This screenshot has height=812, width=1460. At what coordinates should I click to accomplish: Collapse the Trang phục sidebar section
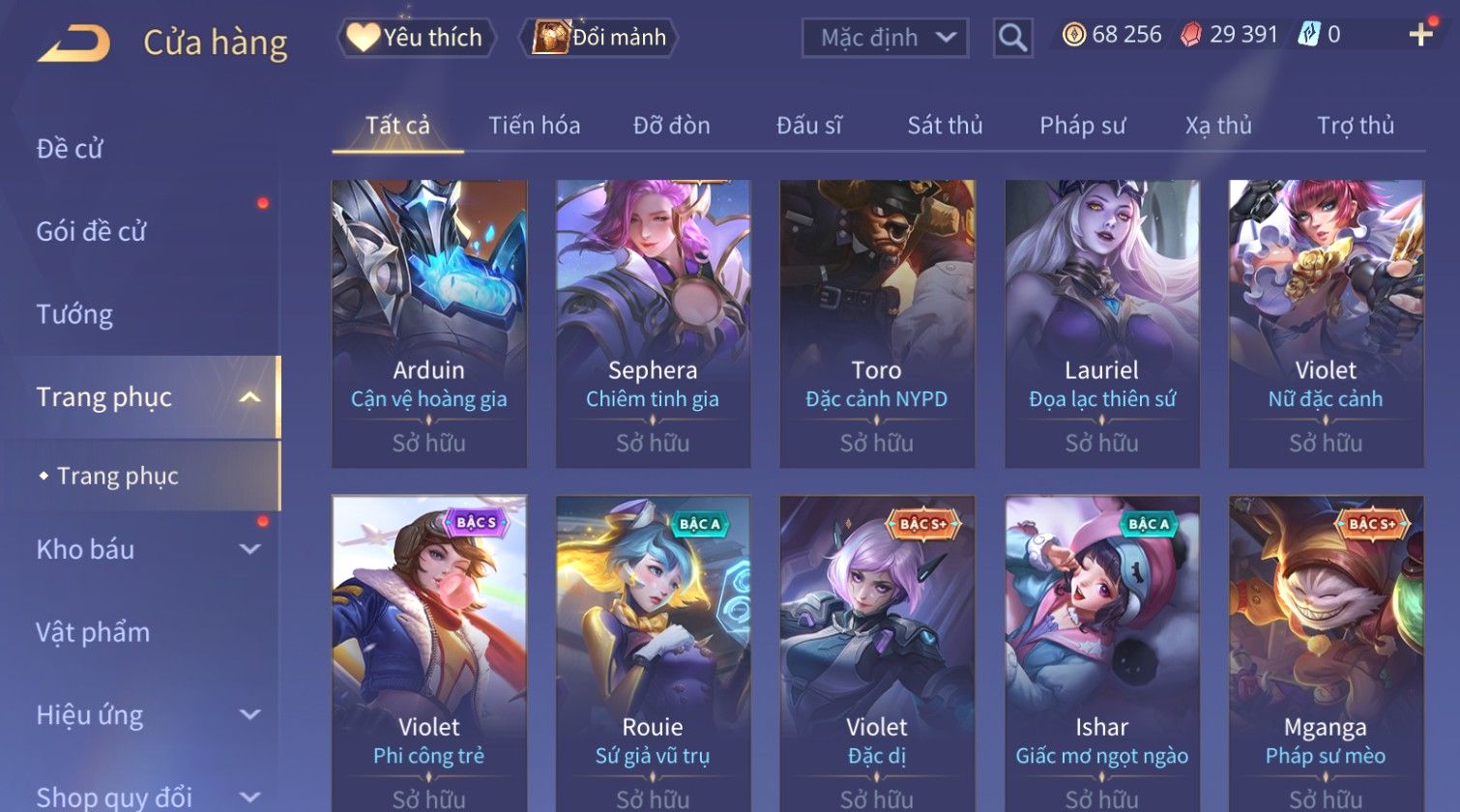click(249, 397)
